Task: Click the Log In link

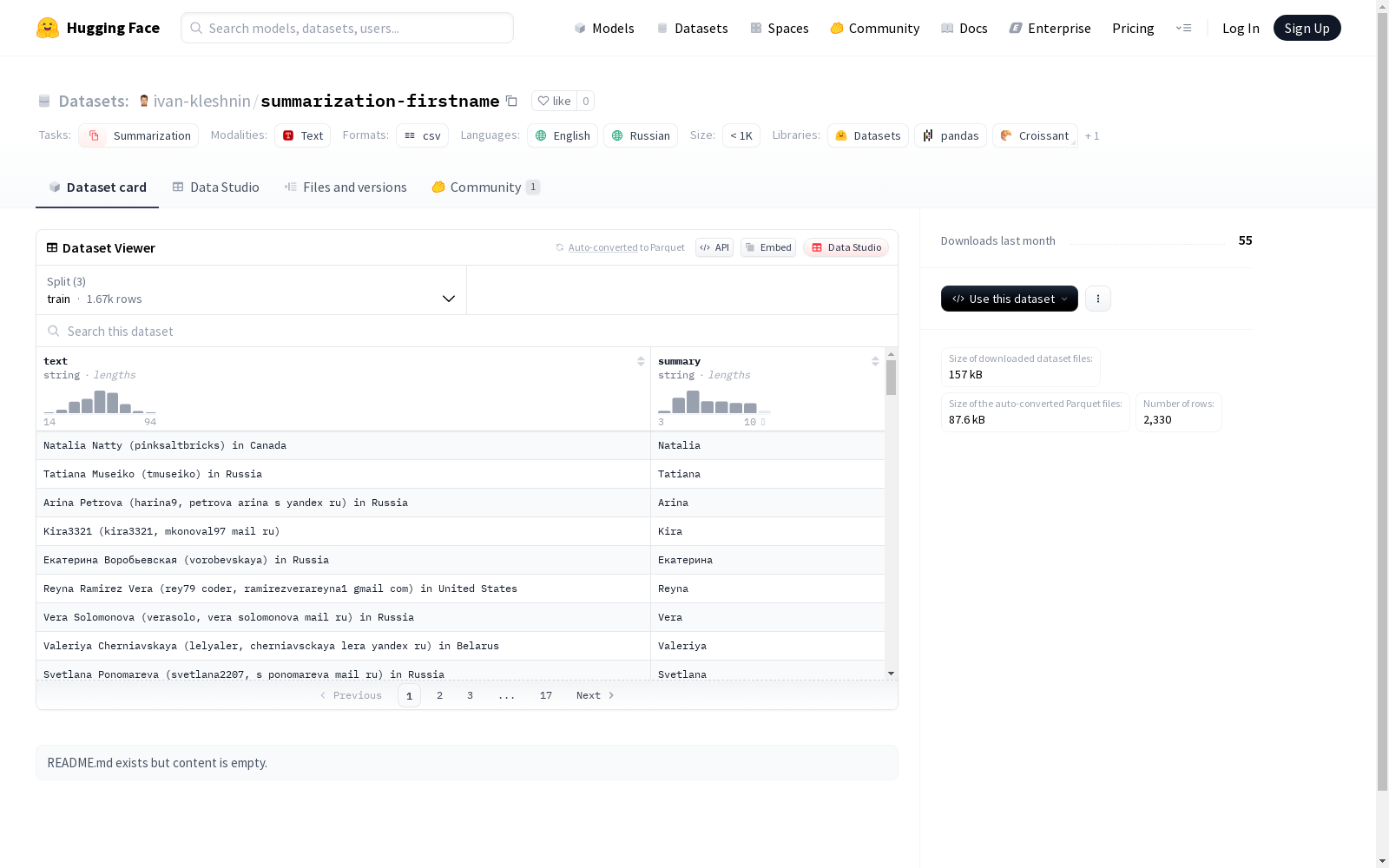Action: [x=1241, y=28]
